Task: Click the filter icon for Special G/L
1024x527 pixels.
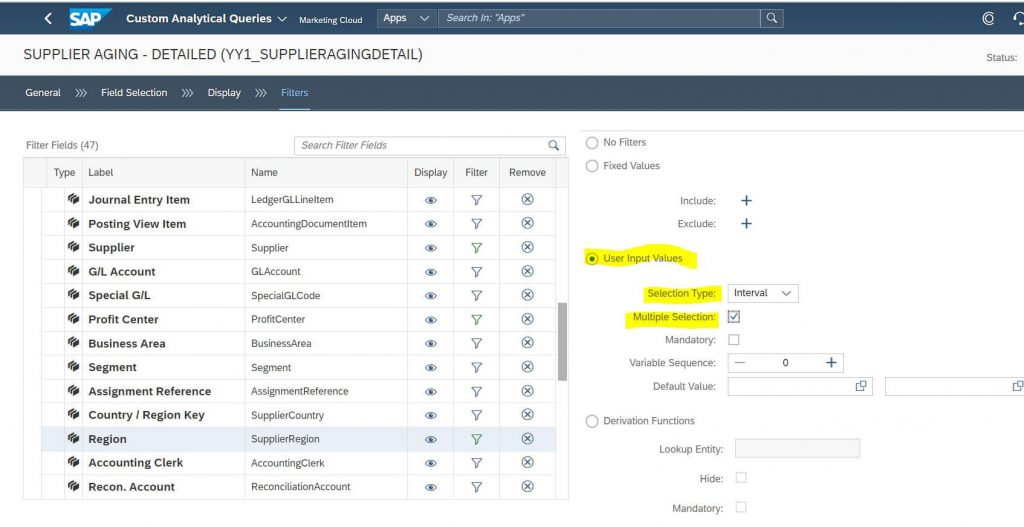Action: coord(477,295)
